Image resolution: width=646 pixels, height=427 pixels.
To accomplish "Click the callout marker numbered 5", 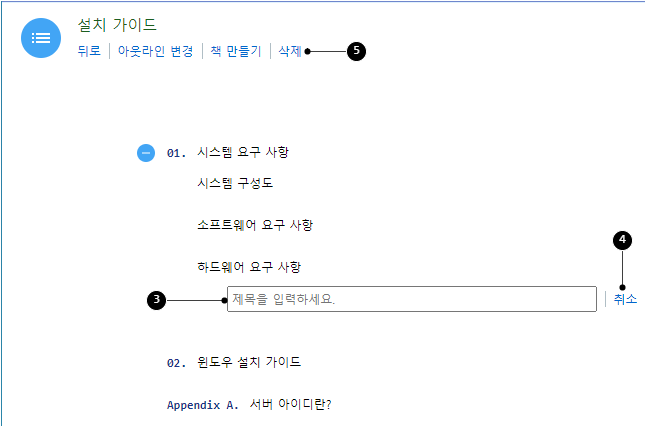I will coord(356,51).
